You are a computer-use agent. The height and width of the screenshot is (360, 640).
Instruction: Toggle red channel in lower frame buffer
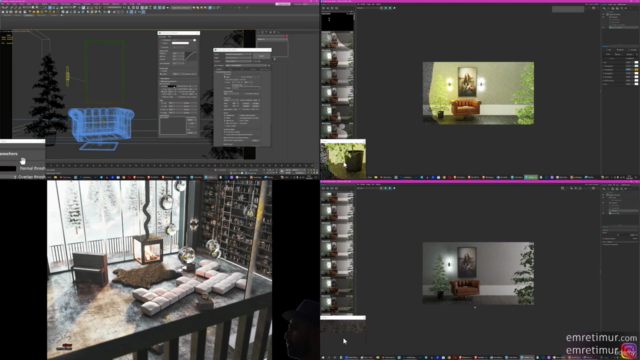click(x=381, y=188)
